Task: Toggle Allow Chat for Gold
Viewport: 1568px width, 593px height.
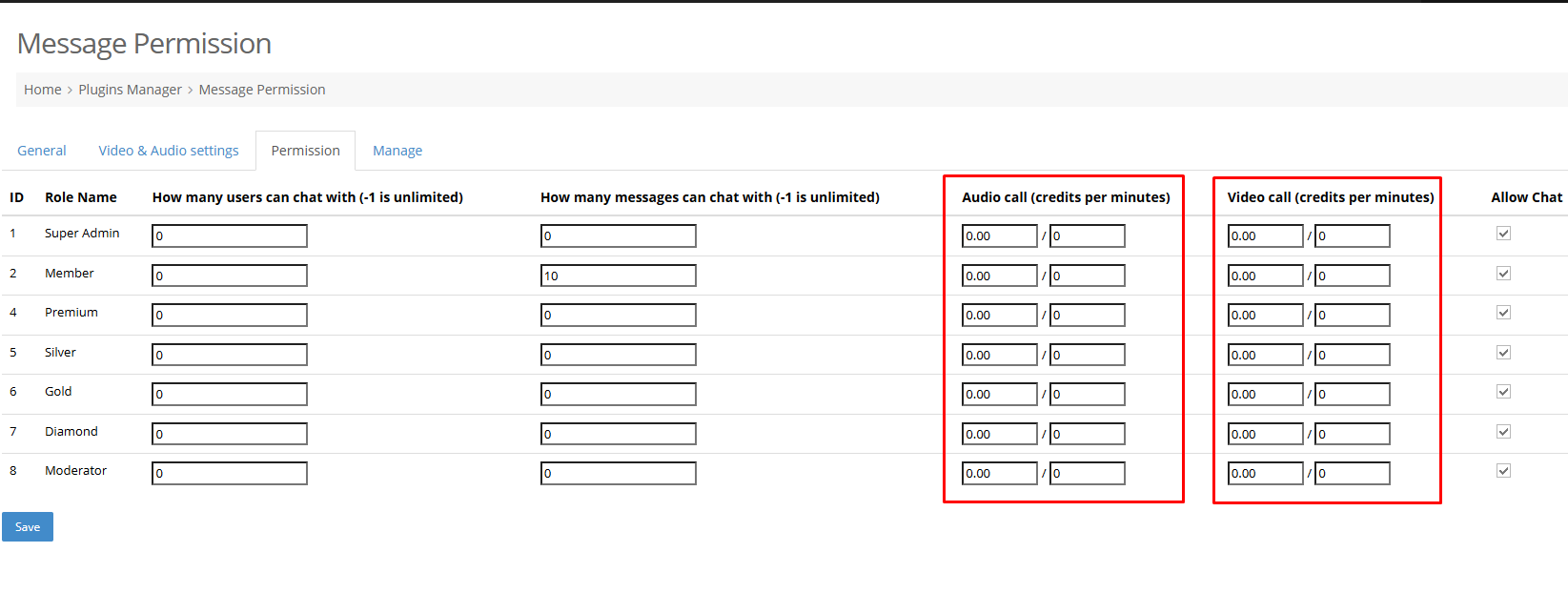Action: click(1503, 392)
